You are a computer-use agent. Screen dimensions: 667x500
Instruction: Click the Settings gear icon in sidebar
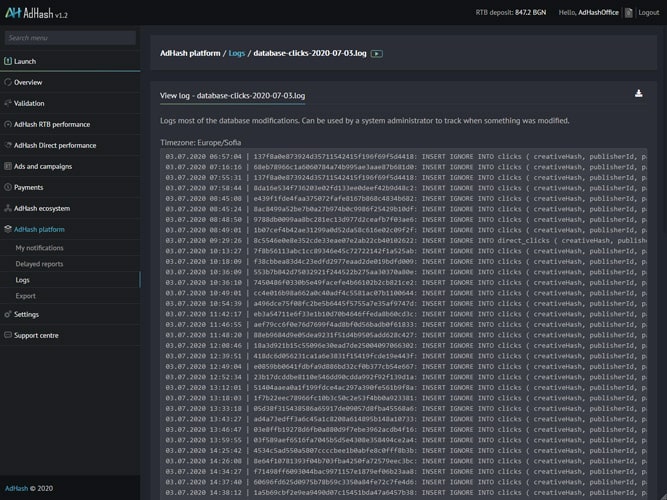8,314
